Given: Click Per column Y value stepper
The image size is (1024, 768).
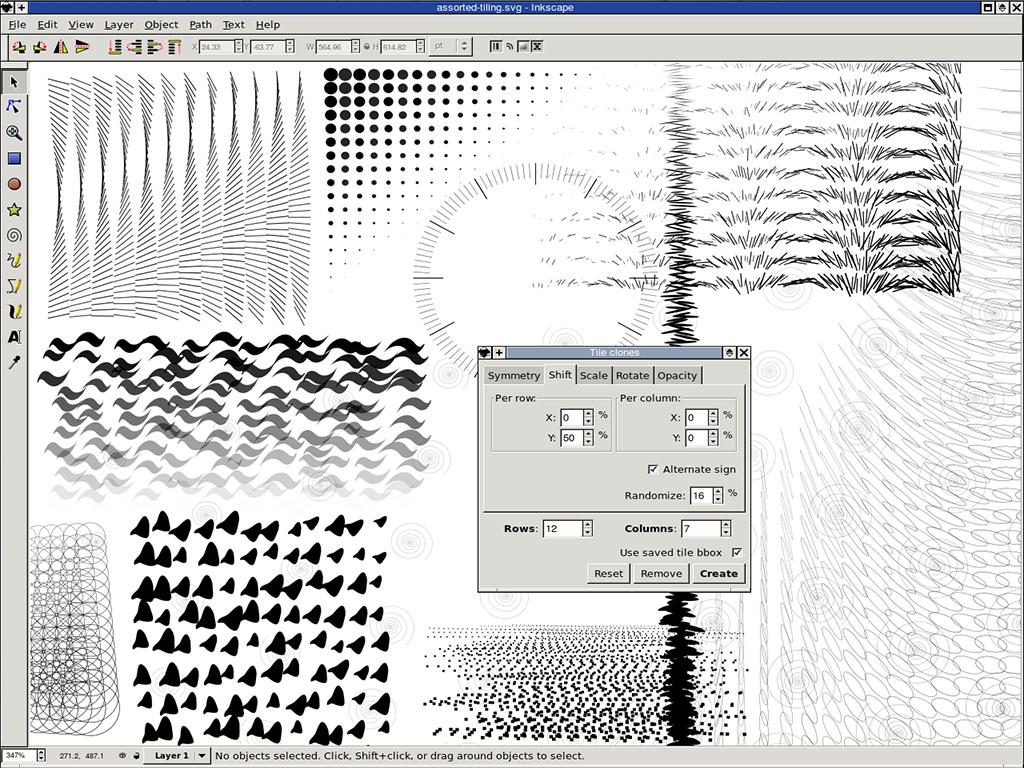Looking at the screenshot, I should (x=713, y=438).
